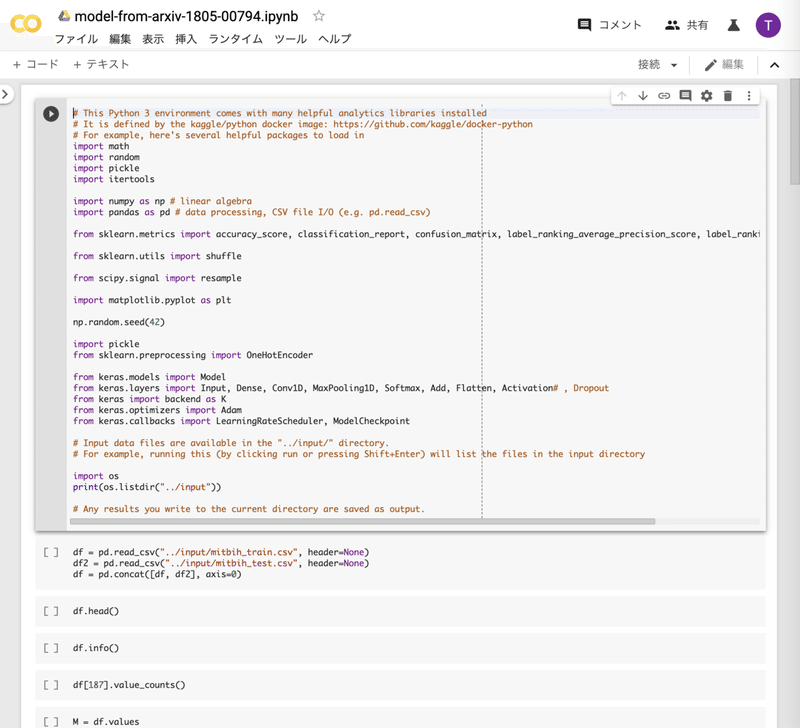Add a comment to the cell
The width and height of the screenshot is (800, 728).
click(x=685, y=95)
